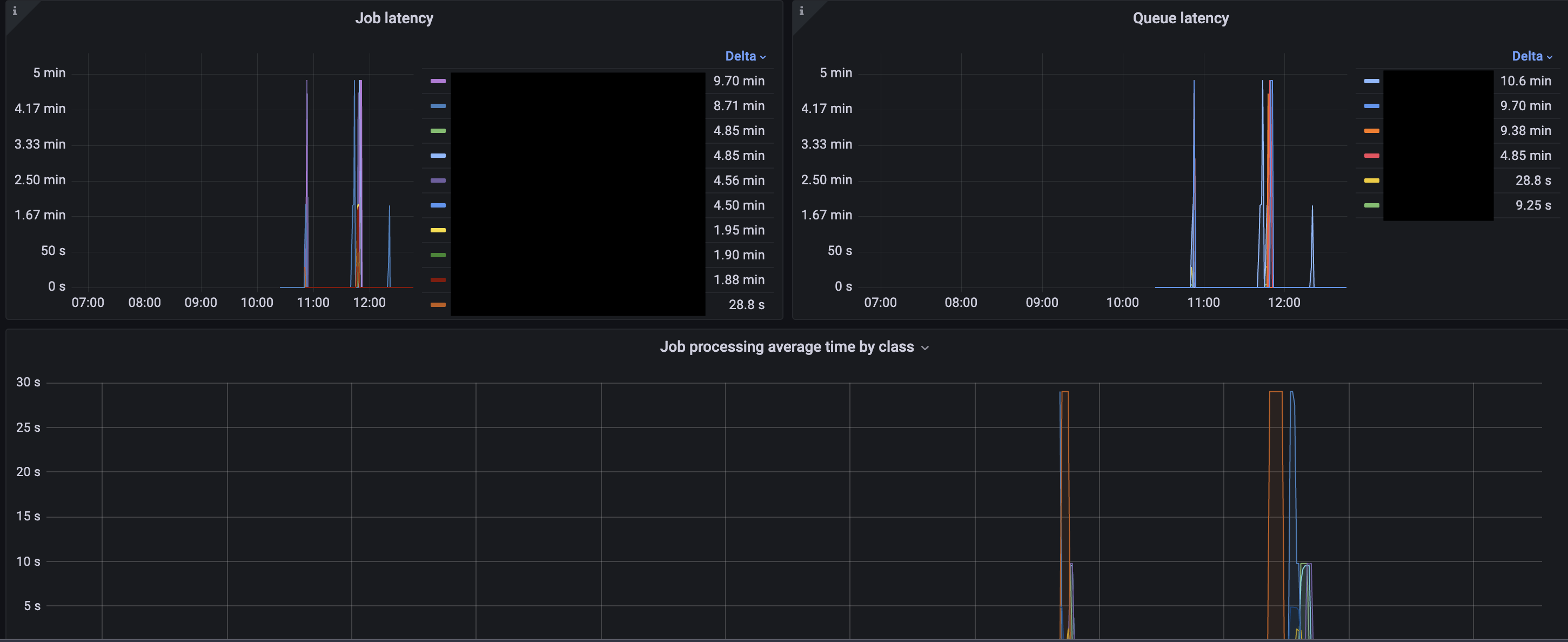Click the 28.8 s legend value in Queue latency
This screenshot has width=1568, height=642.
pyautogui.click(x=1533, y=180)
